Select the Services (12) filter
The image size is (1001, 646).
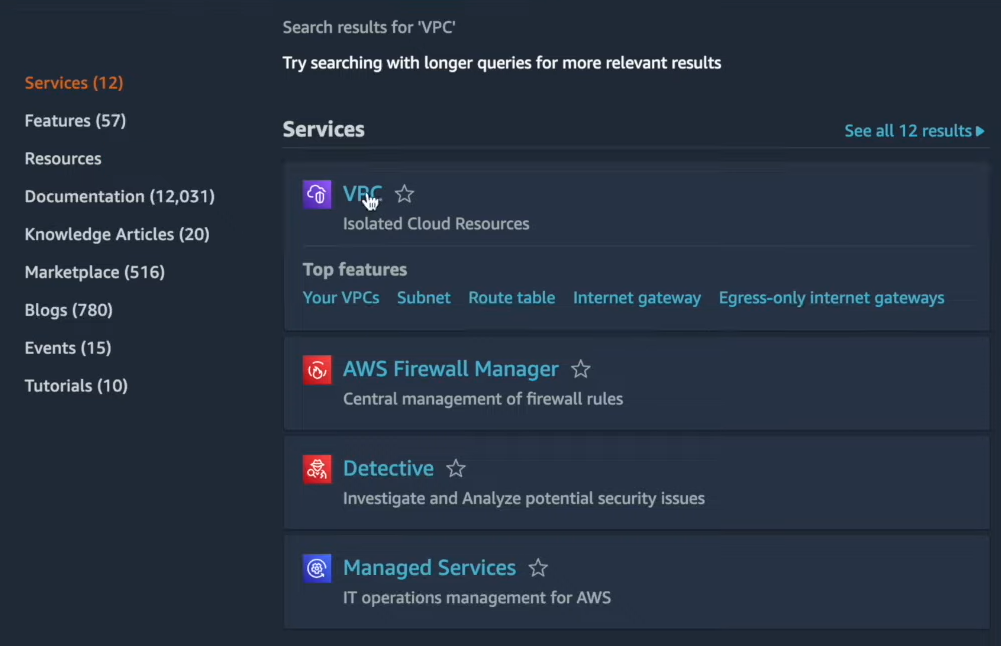pyautogui.click(x=73, y=82)
